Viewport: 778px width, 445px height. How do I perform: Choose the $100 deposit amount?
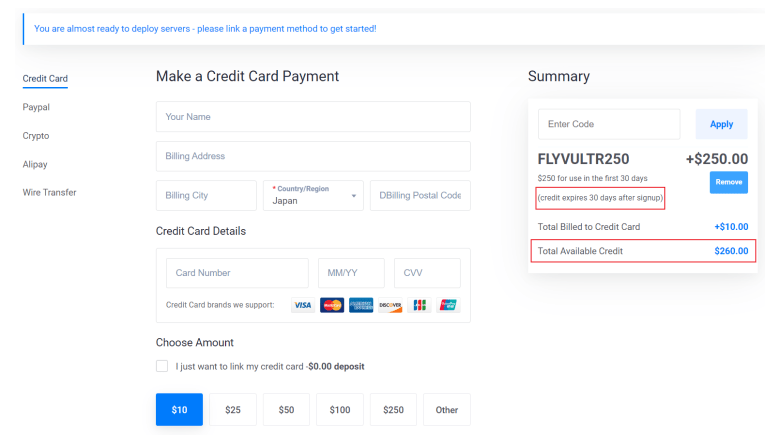pos(340,410)
